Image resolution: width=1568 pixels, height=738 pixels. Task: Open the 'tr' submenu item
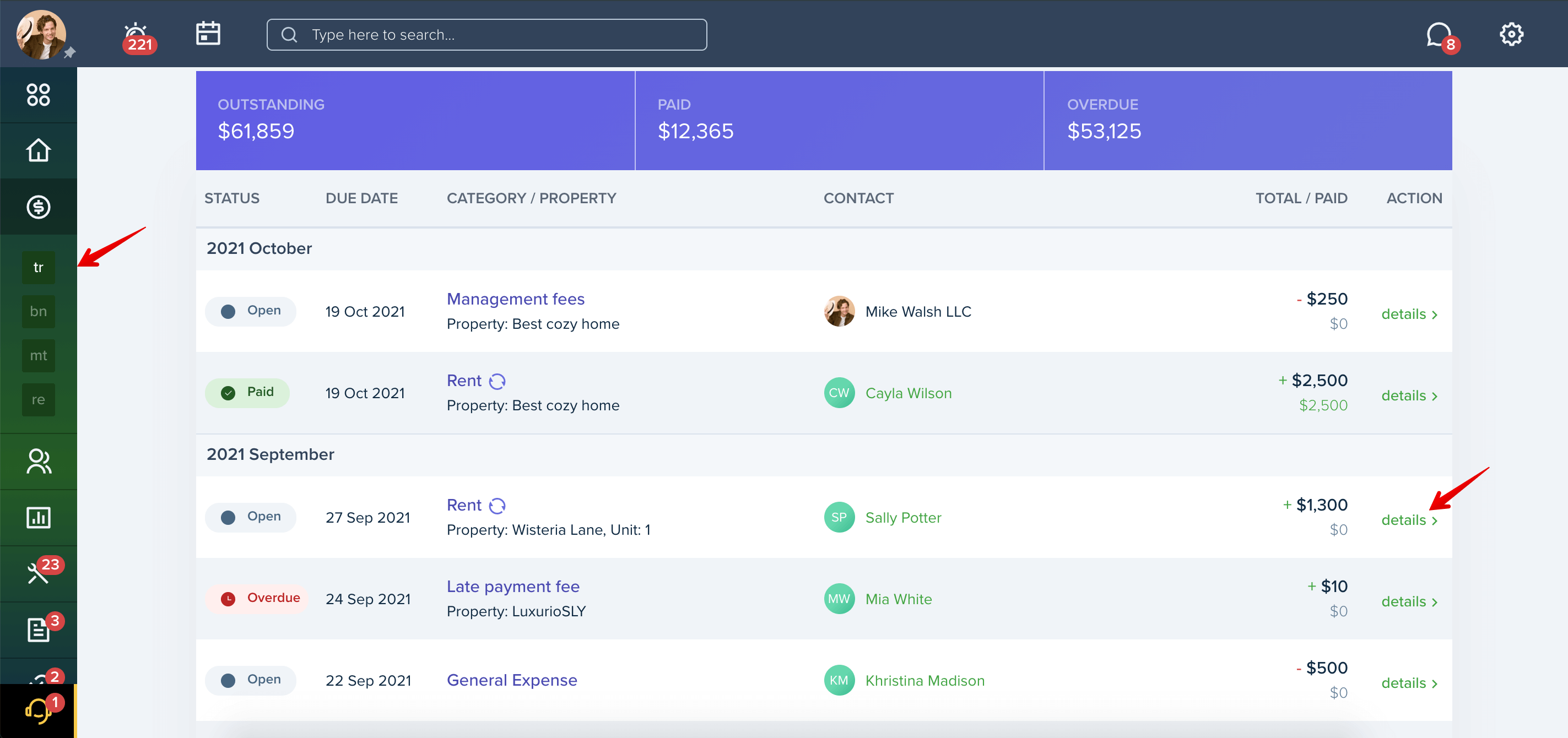39,268
